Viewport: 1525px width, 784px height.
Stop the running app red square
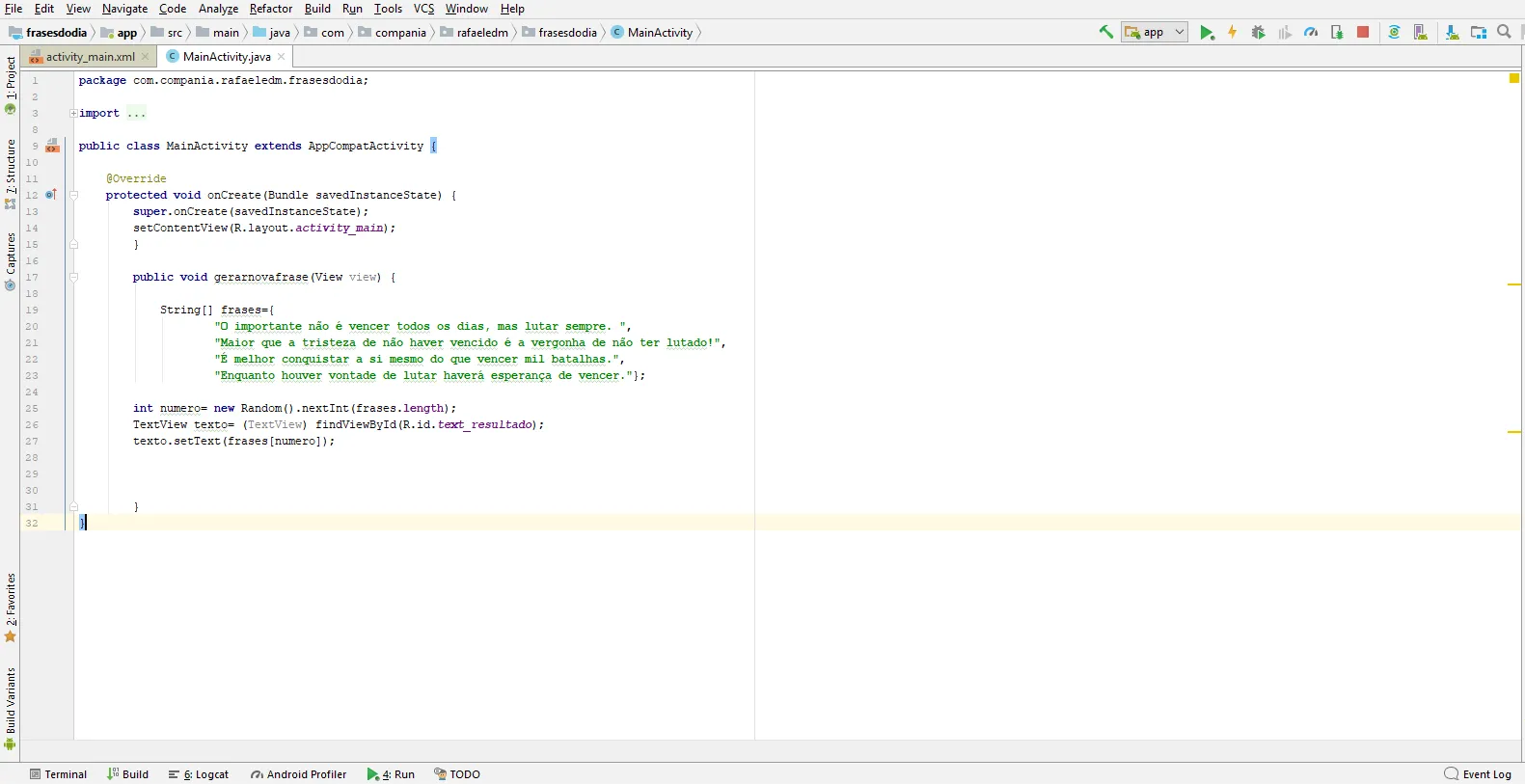coord(1363,33)
